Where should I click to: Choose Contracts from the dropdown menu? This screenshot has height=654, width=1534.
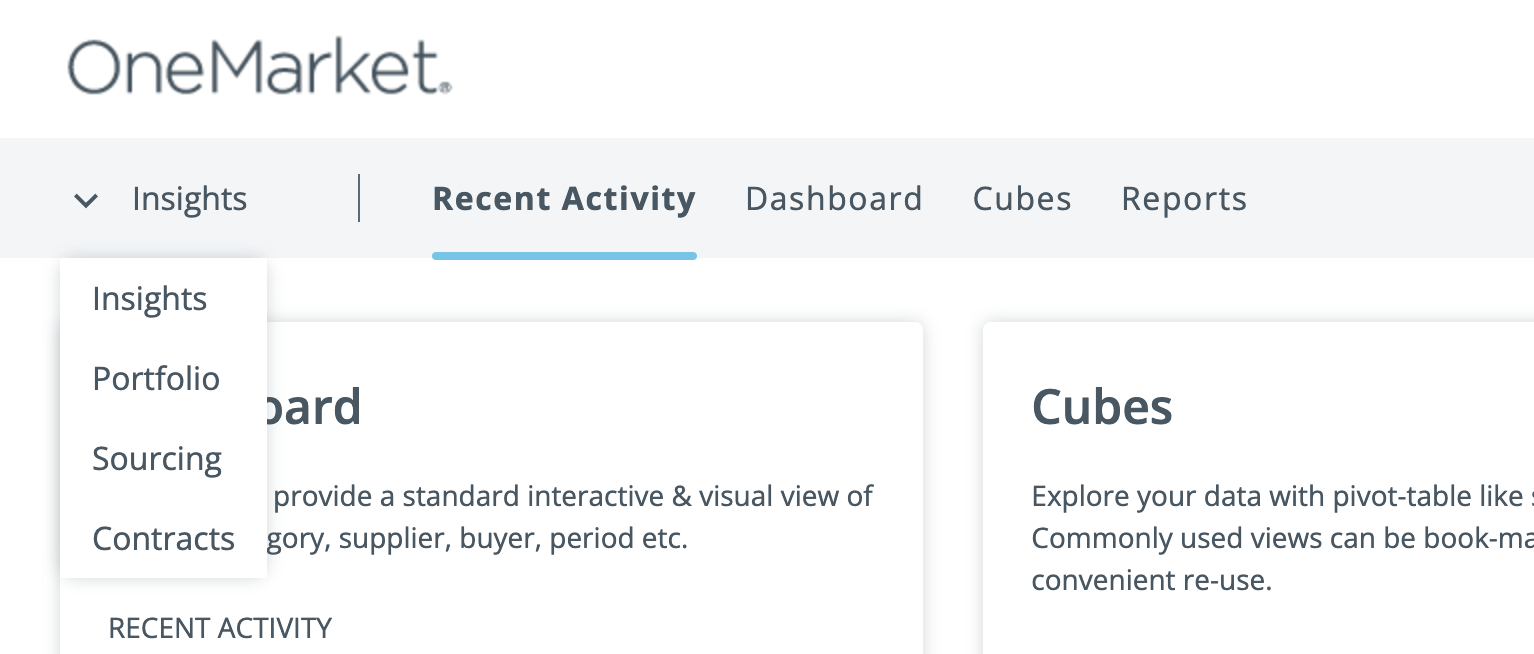[163, 538]
